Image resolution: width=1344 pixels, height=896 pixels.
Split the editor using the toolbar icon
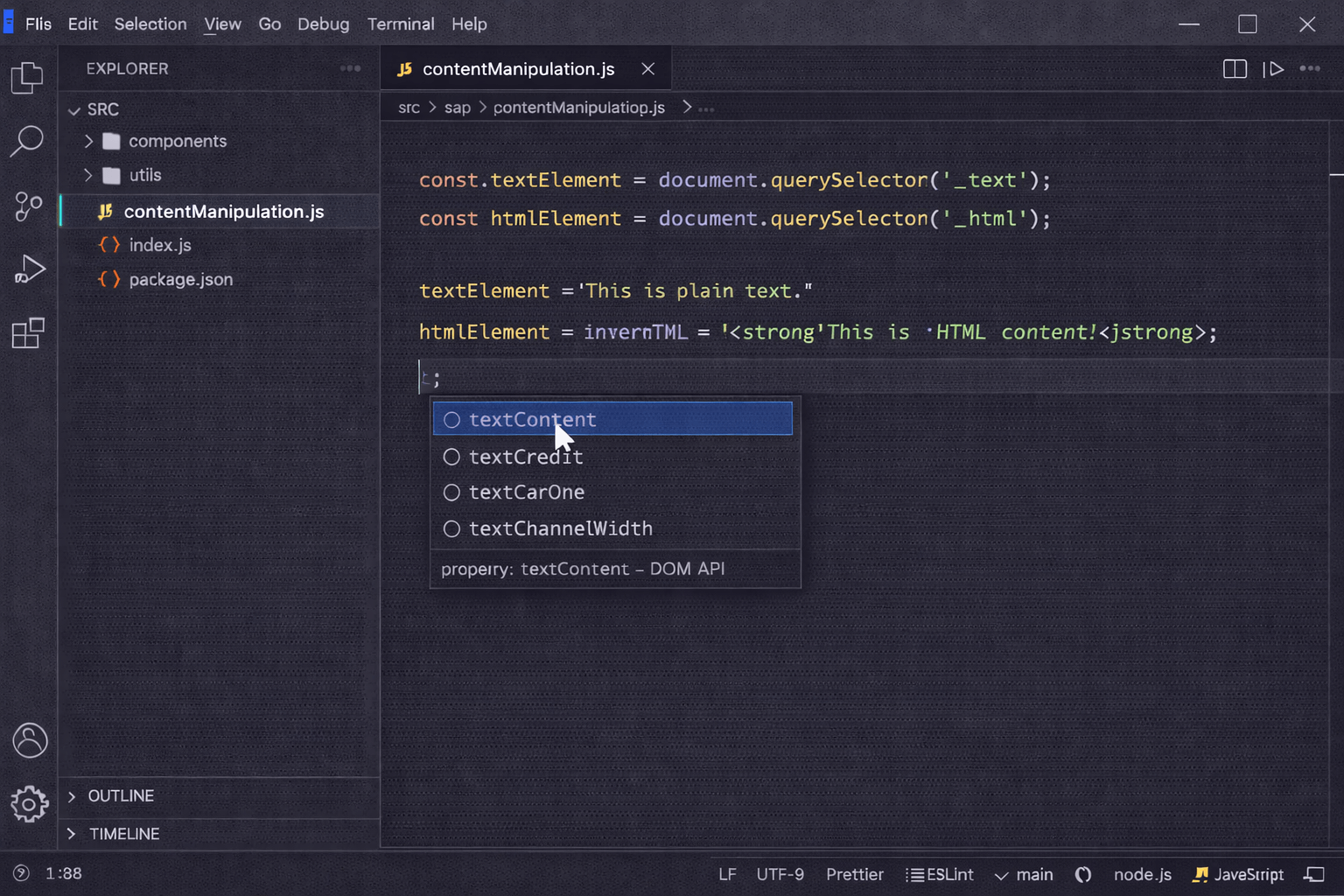[x=1235, y=68]
